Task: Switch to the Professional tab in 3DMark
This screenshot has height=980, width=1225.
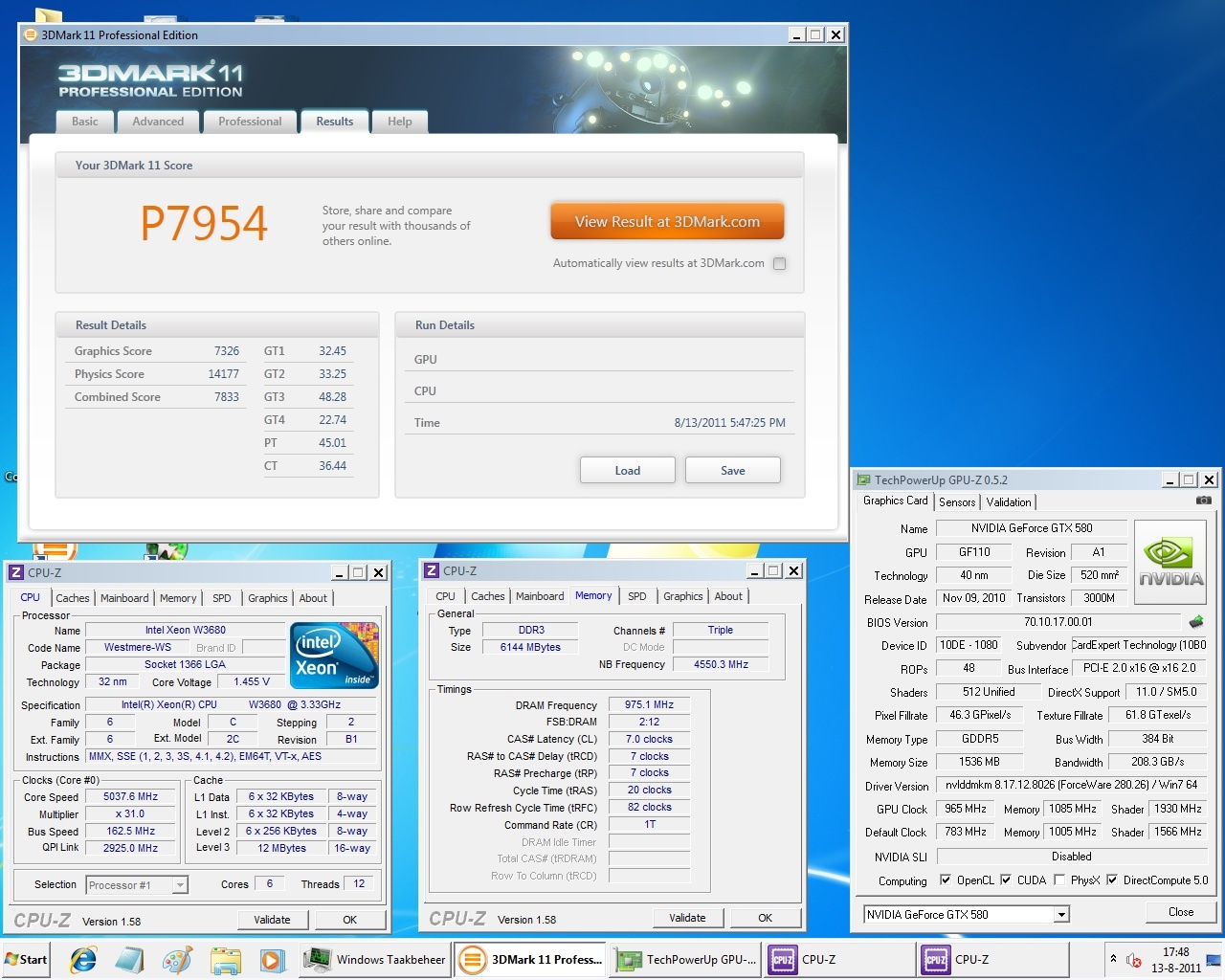Action: [x=250, y=122]
